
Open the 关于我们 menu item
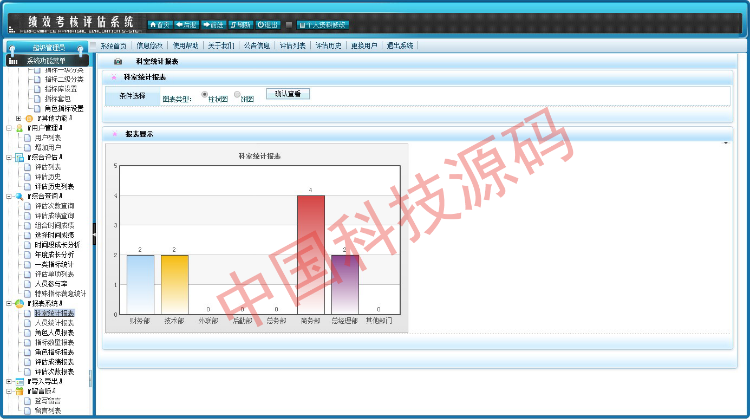[221, 46]
